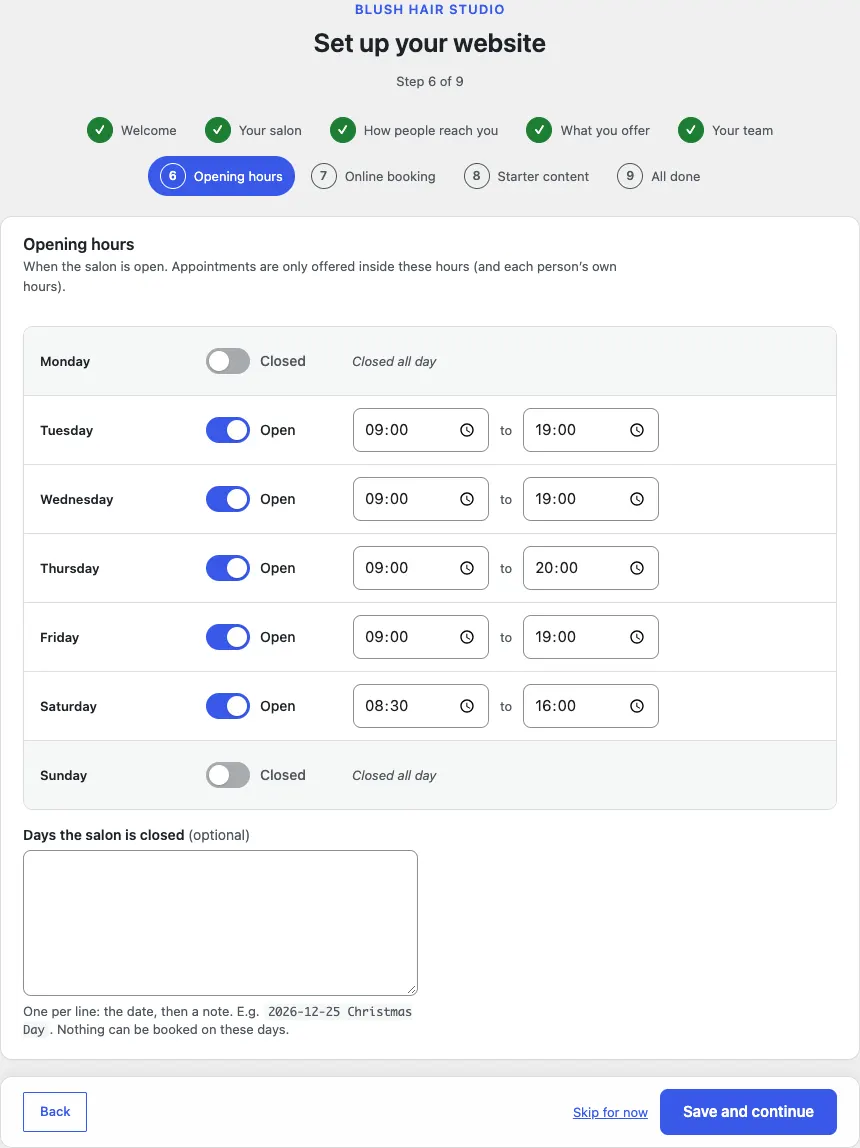Screen dimensions: 860x1148
Task: Click the Skip for now link
Action: click(610, 1112)
